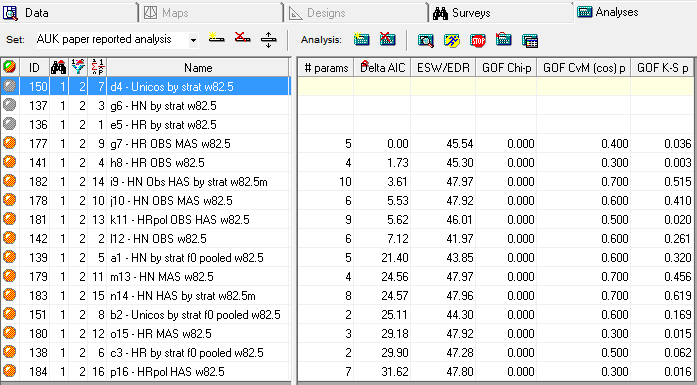Select the row k11 - HRpol OBS HAS w82.5

(x=145, y=220)
